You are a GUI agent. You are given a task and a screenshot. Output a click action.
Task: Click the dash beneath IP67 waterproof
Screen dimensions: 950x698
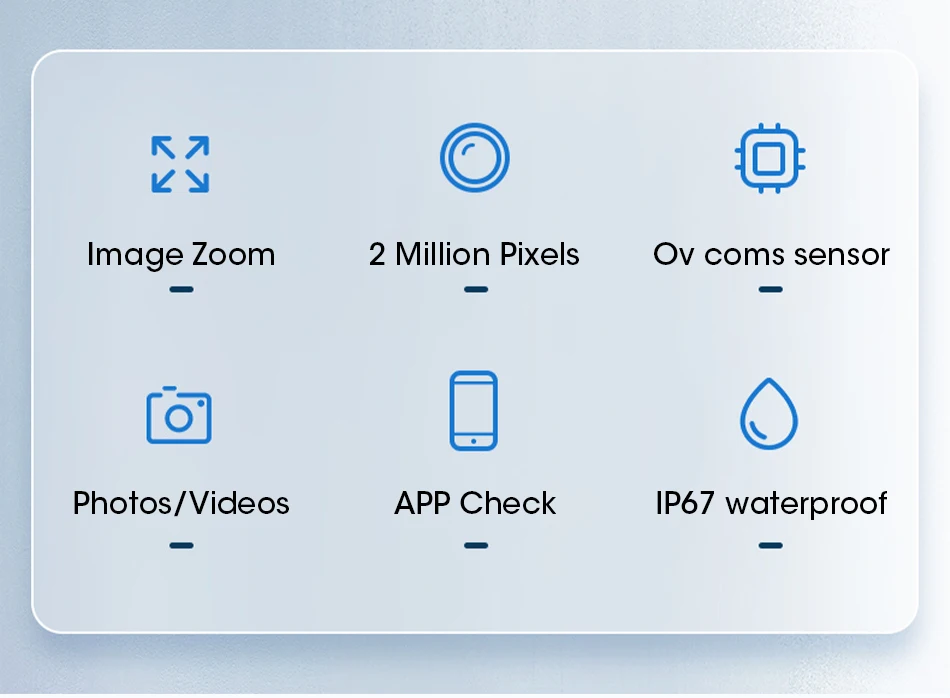pyautogui.click(x=771, y=546)
